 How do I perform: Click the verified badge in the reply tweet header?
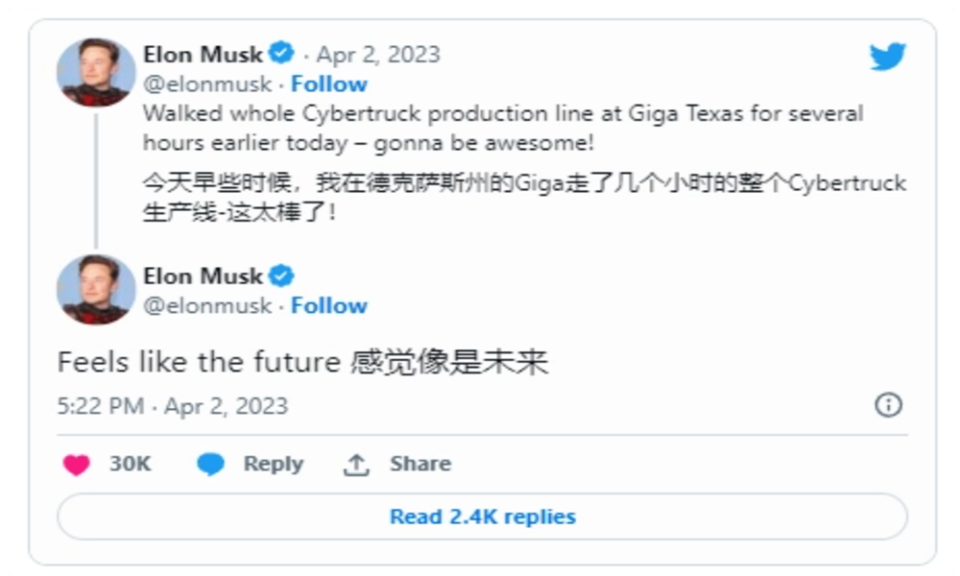pyautogui.click(x=282, y=276)
